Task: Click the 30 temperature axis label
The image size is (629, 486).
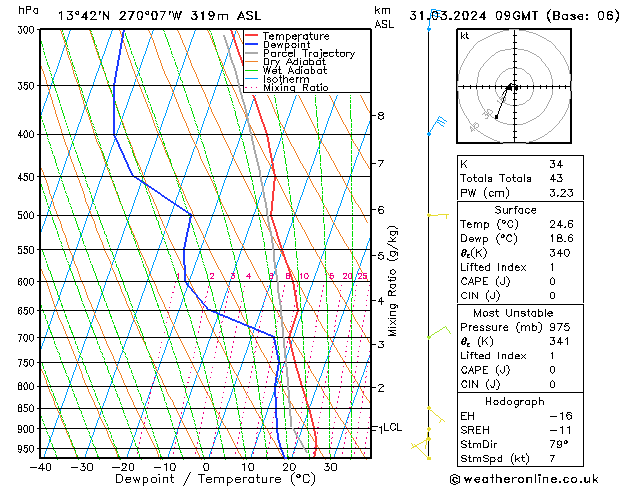Action: (x=330, y=467)
